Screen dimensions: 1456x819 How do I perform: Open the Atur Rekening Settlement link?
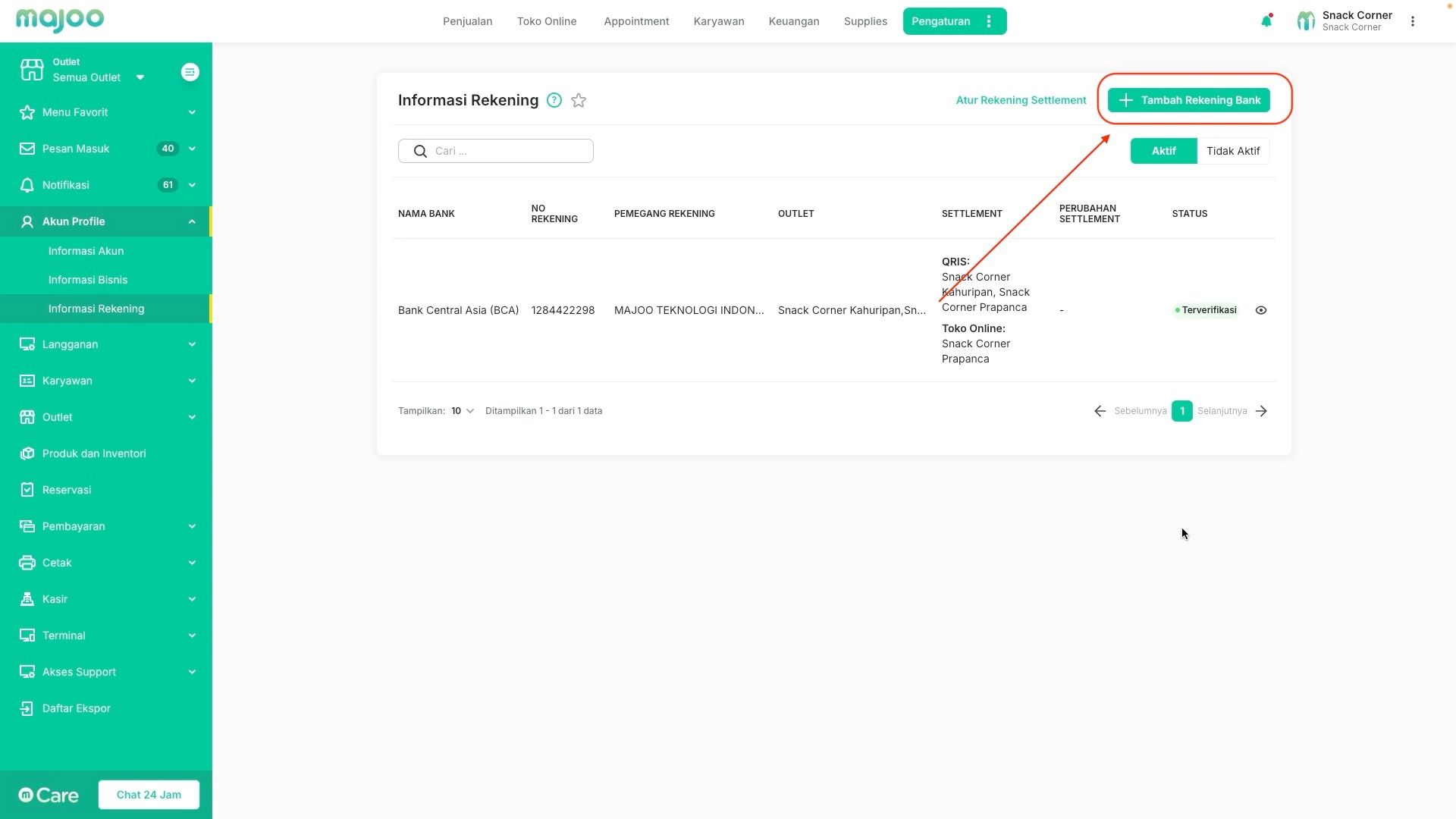[1021, 100]
